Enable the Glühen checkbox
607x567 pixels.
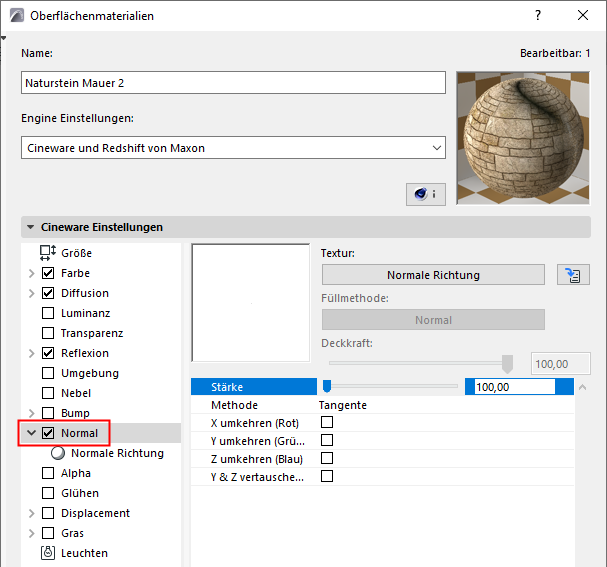(x=48, y=493)
